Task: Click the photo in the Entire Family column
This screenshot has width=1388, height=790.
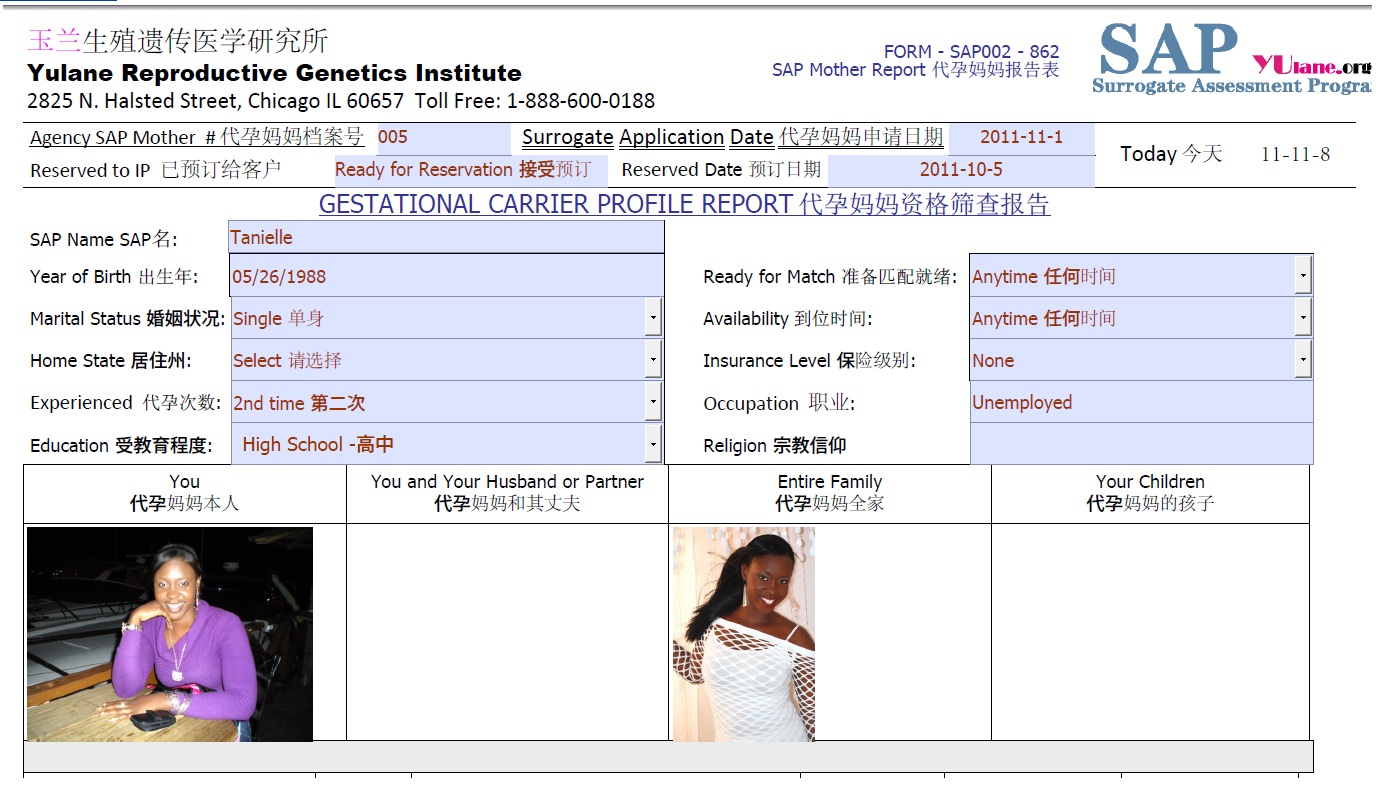Action: [744, 634]
